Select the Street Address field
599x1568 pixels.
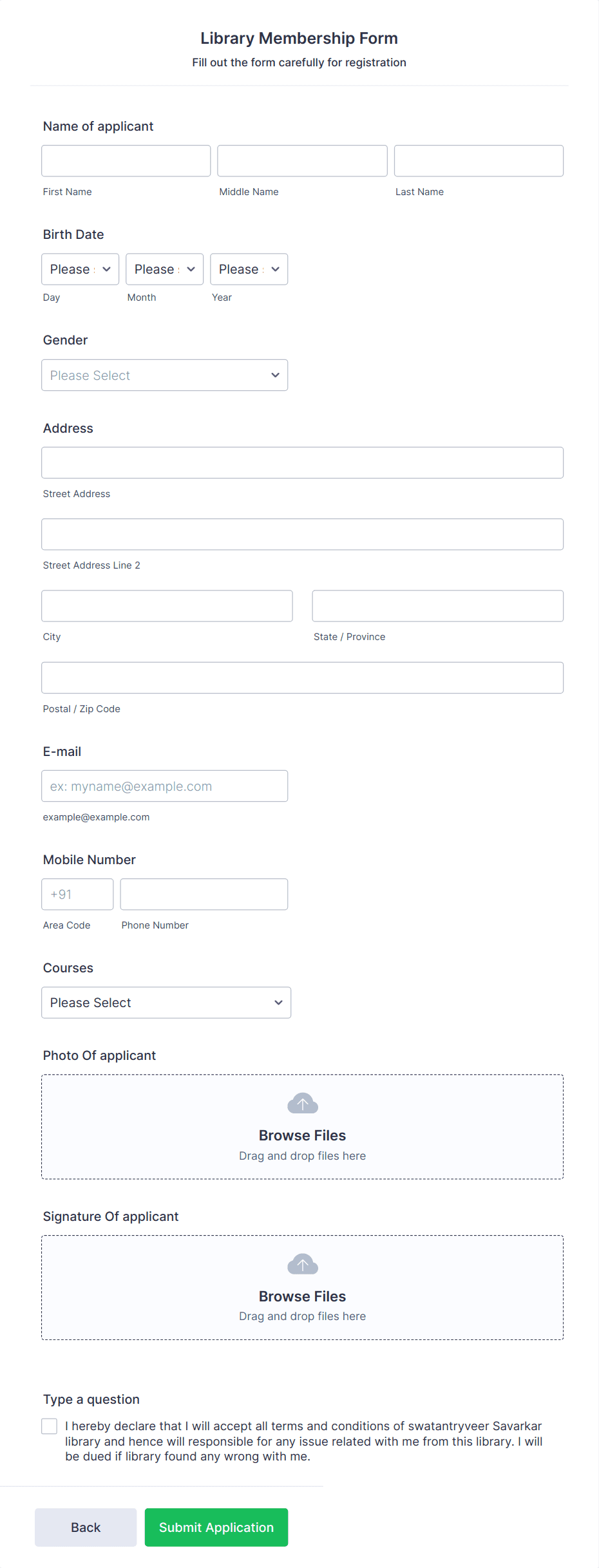302,462
